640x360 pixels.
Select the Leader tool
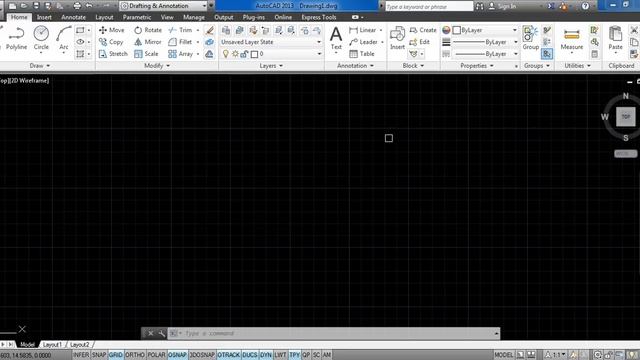pos(363,42)
